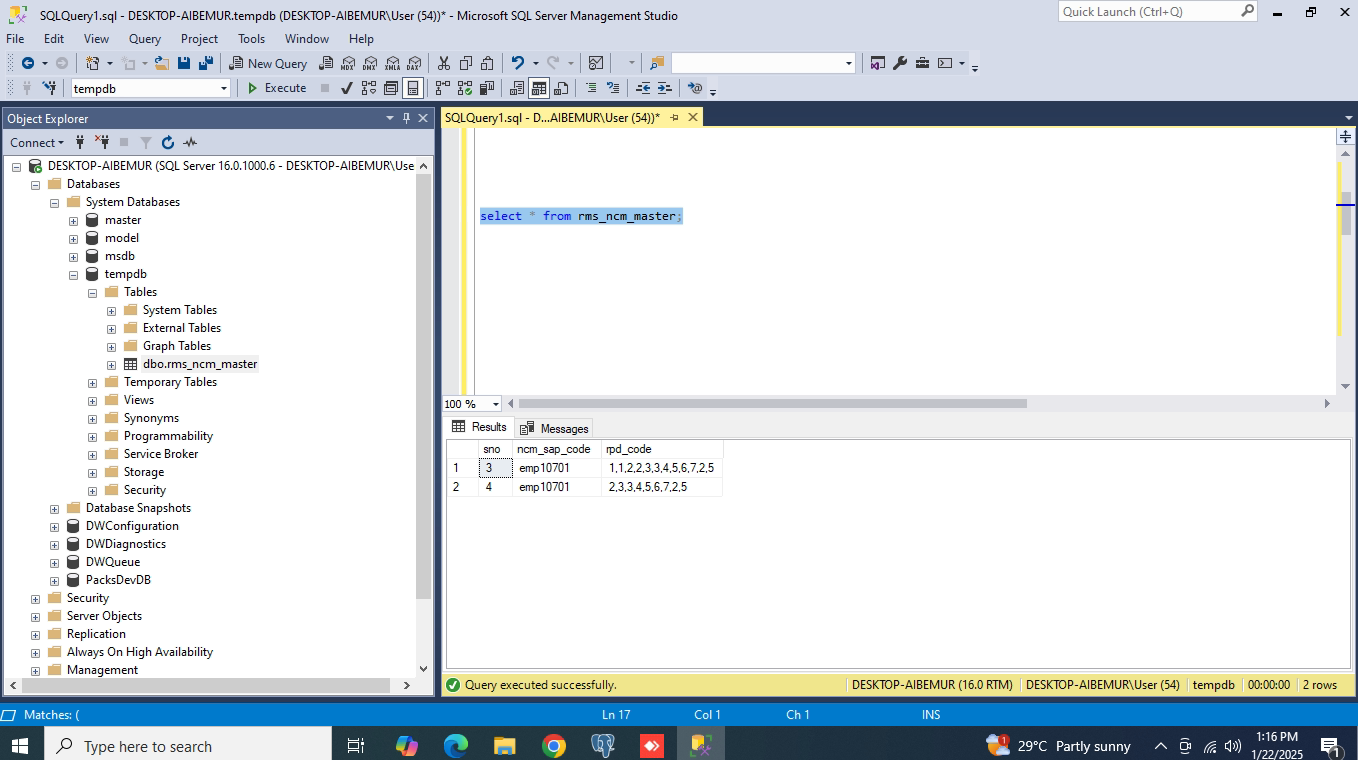The height and width of the screenshot is (760, 1358).
Task: Click the Execute button
Action: pos(277,88)
